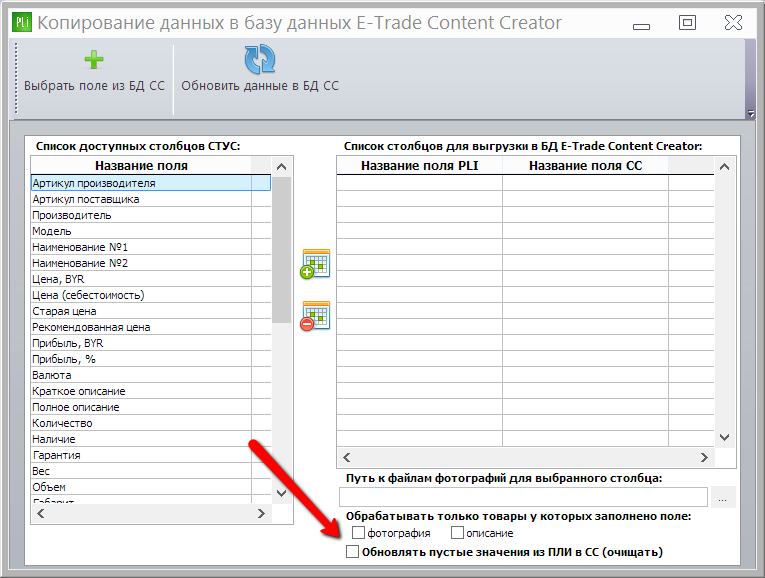Enable the 'описание' checkbox
The height and width of the screenshot is (578, 765).
pos(457,533)
